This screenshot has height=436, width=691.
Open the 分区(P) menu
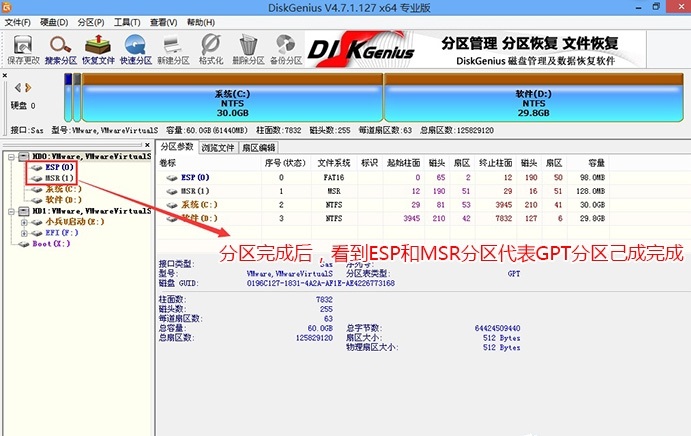click(x=90, y=22)
